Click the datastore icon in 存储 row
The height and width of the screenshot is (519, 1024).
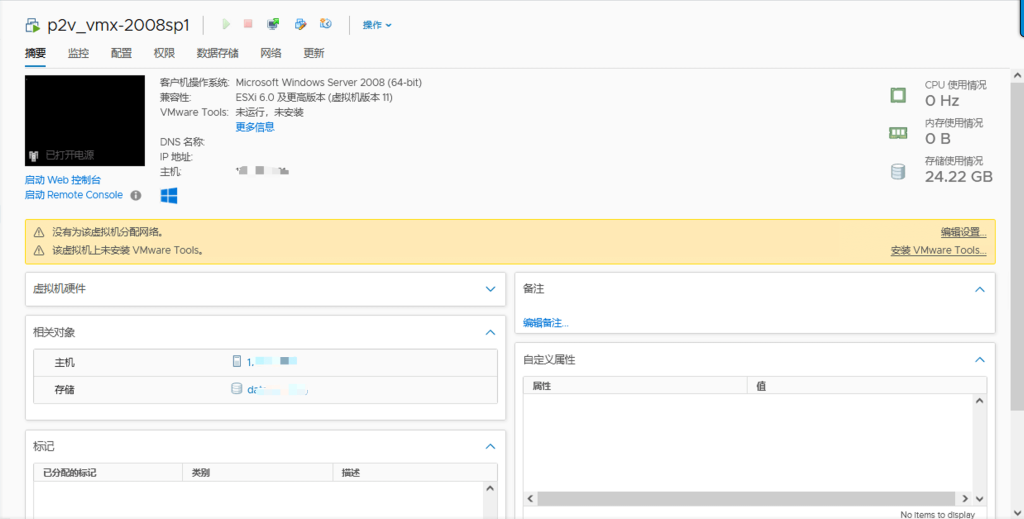pos(236,389)
